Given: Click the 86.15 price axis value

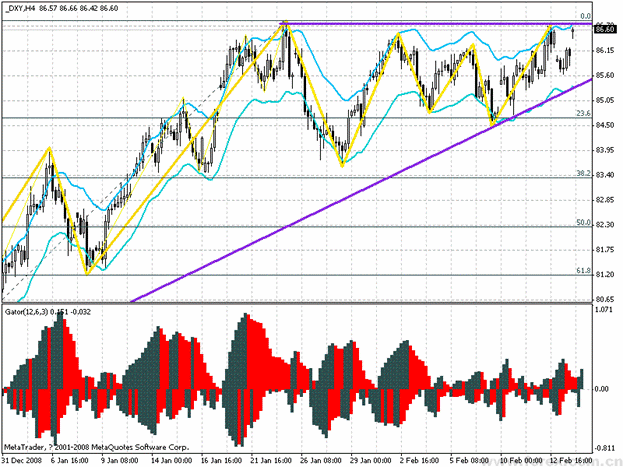Looking at the screenshot, I should [x=605, y=50].
